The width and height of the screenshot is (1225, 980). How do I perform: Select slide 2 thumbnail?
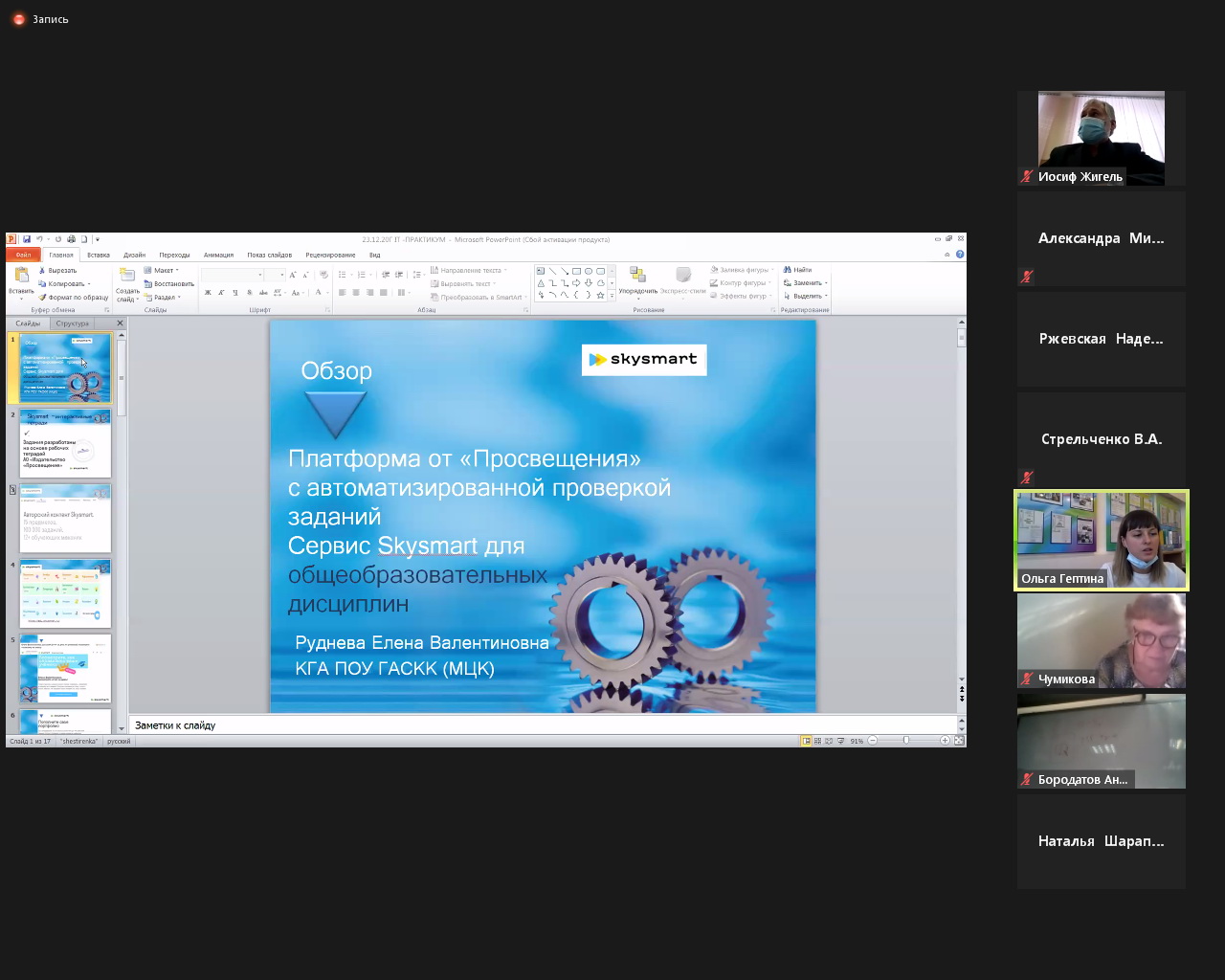[65, 443]
